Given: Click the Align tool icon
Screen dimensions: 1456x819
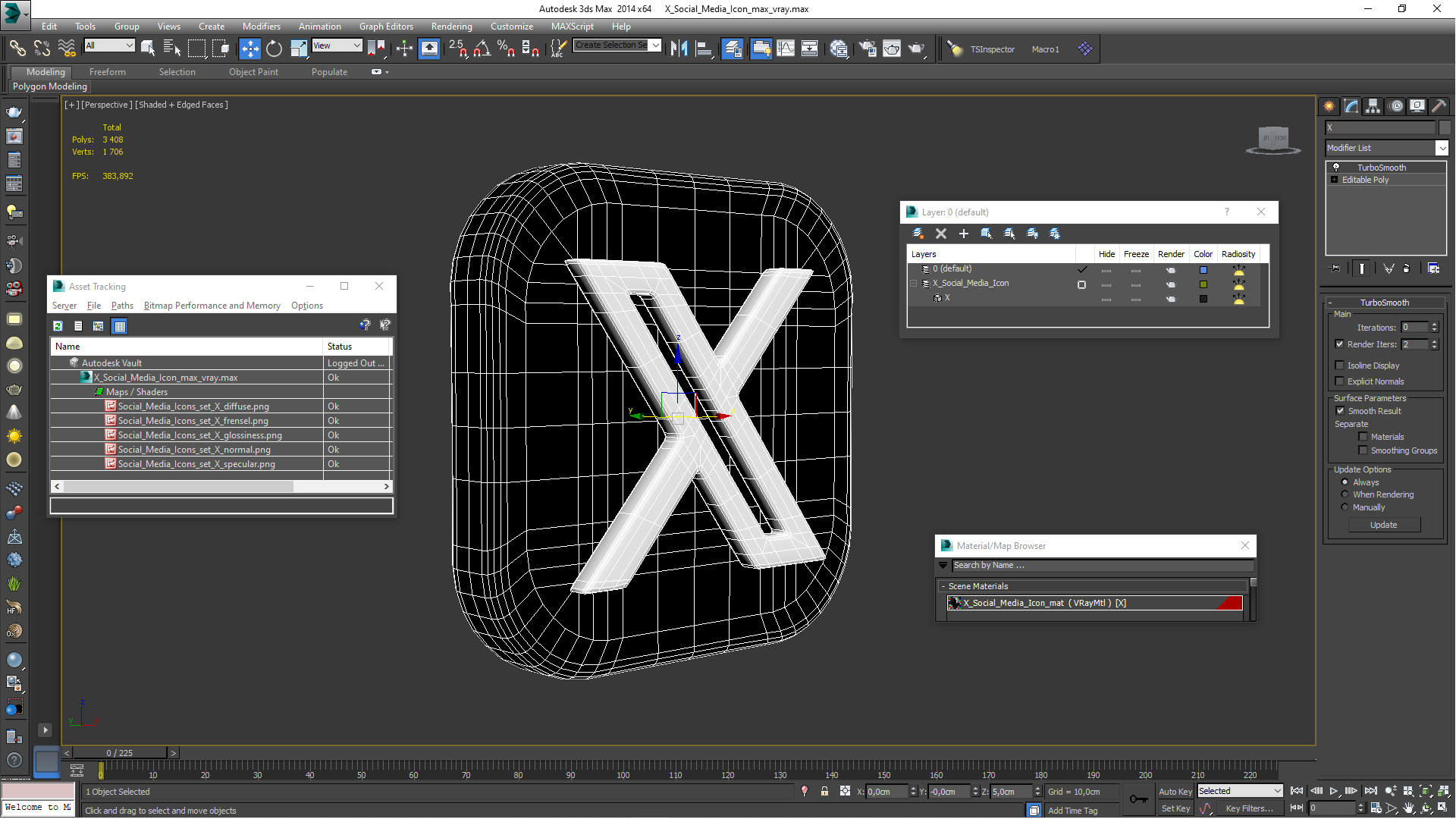Looking at the screenshot, I should point(704,49).
